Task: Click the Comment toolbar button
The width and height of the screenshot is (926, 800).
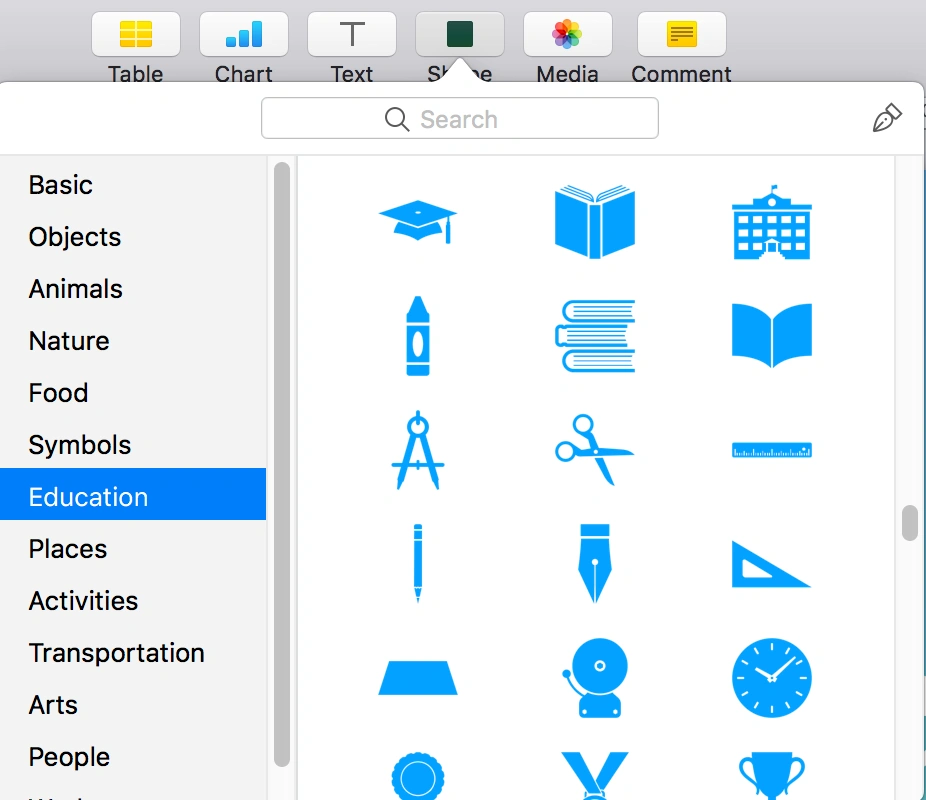Action: (682, 34)
